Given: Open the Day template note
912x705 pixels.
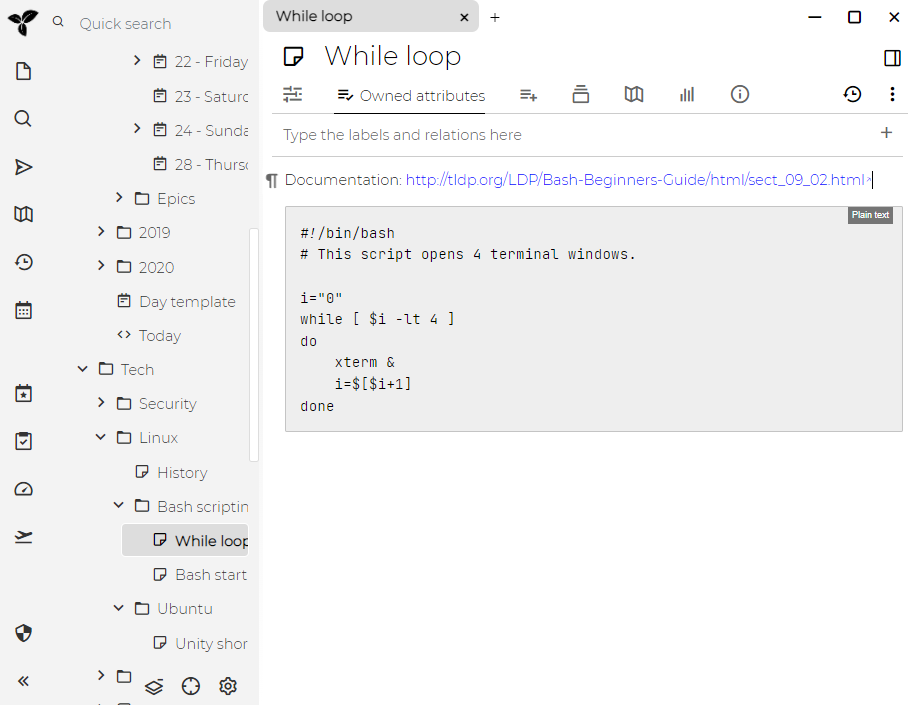Looking at the screenshot, I should point(187,302).
